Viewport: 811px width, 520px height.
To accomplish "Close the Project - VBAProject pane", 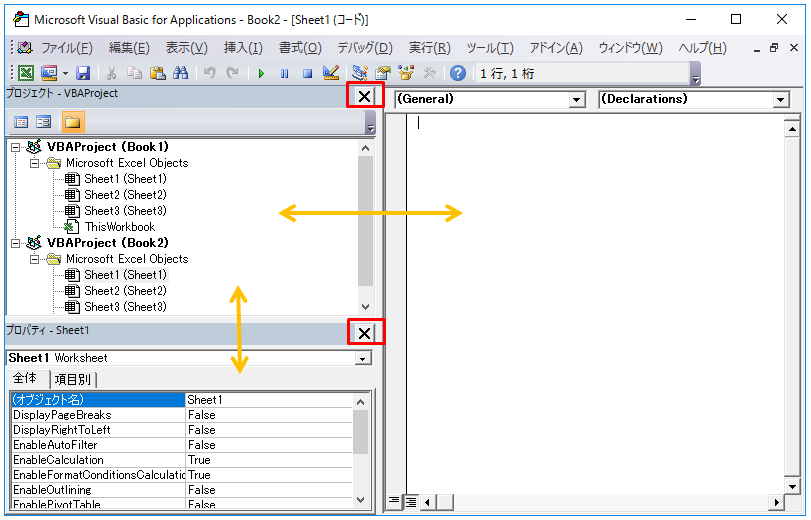I will click(365, 96).
